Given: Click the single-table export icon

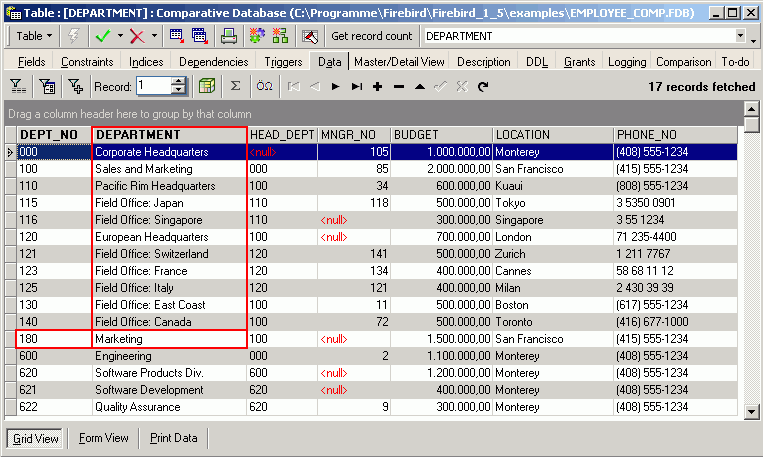Looking at the screenshot, I should point(176,36).
